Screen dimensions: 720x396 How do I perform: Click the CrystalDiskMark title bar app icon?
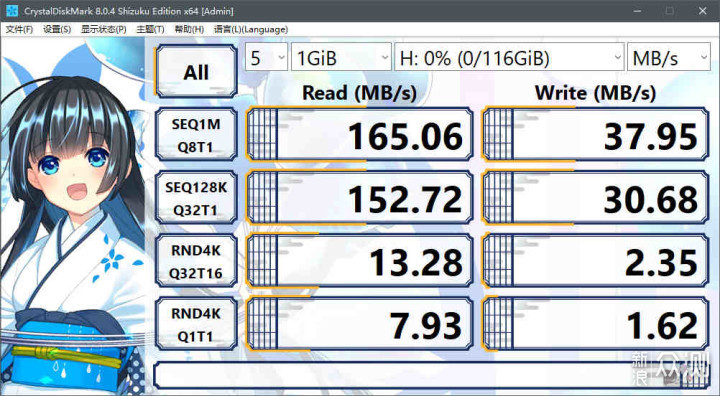12,11
